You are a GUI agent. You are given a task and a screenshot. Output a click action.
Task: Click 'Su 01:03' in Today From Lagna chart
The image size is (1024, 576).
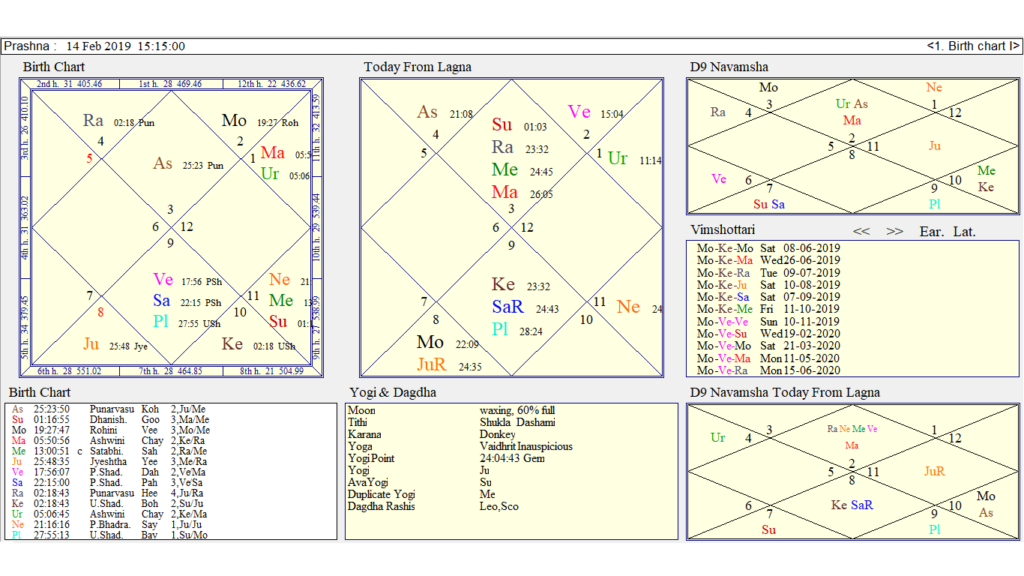[519, 125]
